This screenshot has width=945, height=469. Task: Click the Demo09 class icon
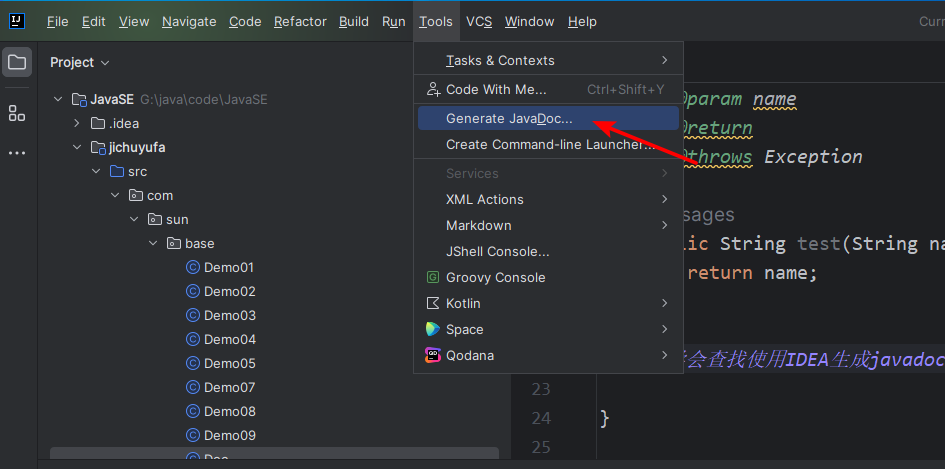[x=193, y=435]
